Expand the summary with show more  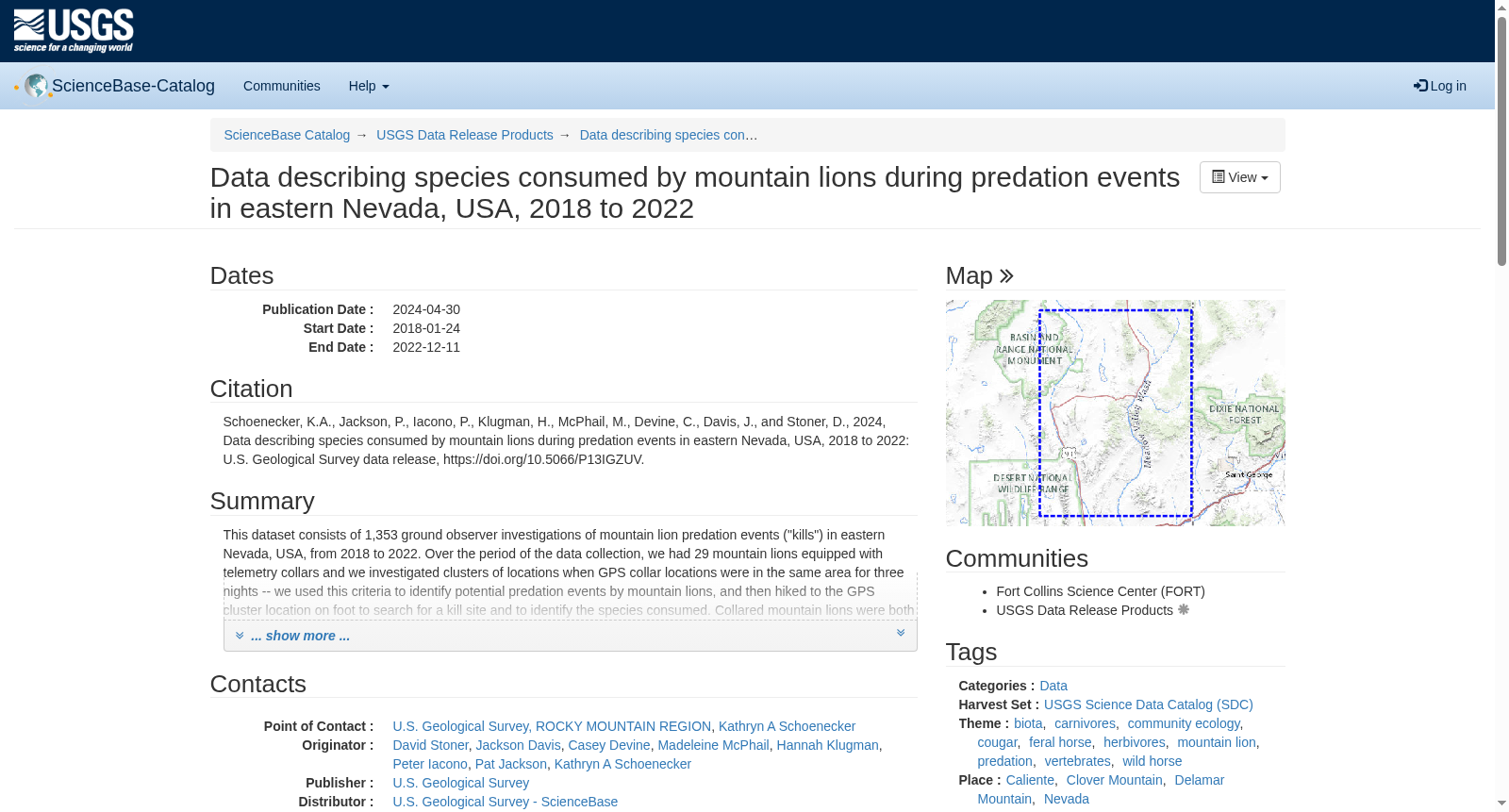click(x=300, y=636)
